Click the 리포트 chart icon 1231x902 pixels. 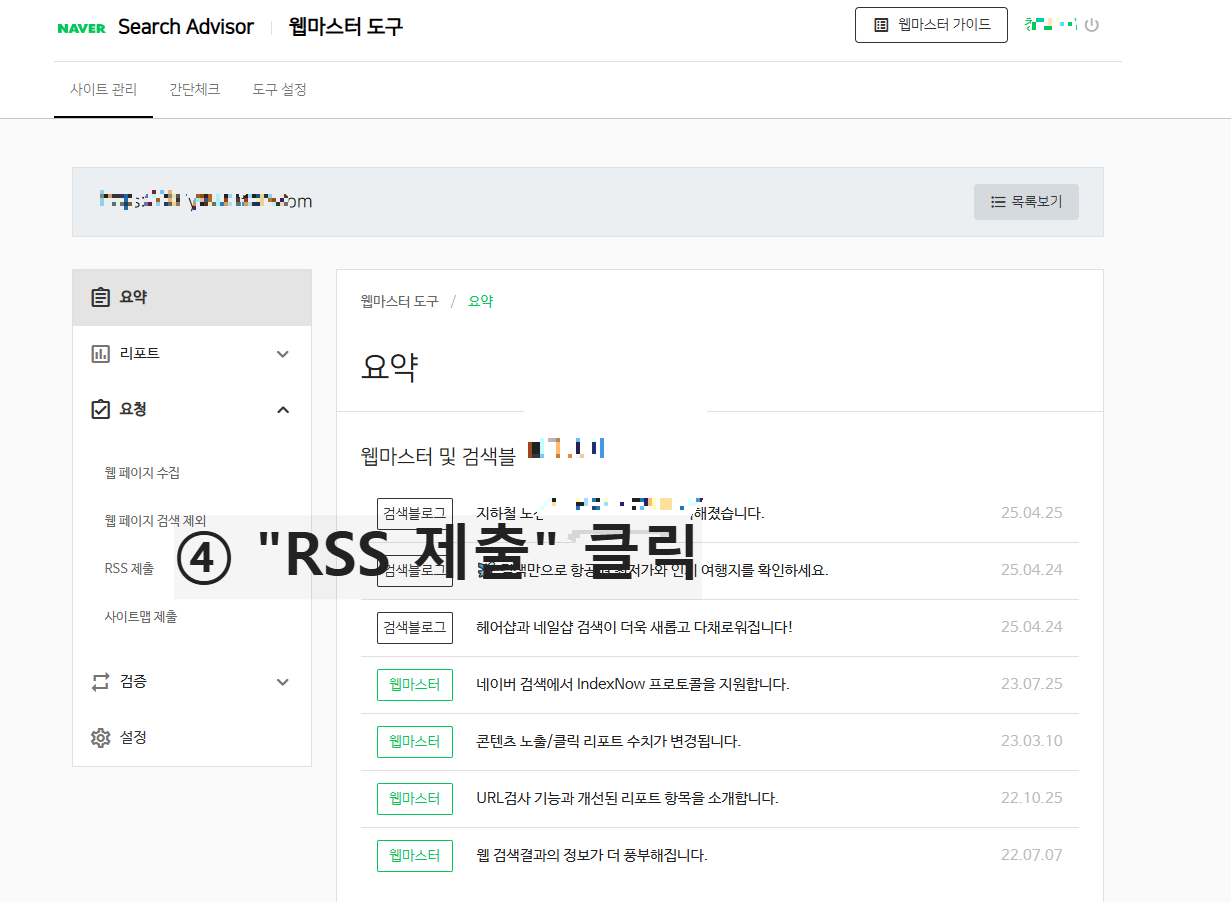pyautogui.click(x=100, y=354)
